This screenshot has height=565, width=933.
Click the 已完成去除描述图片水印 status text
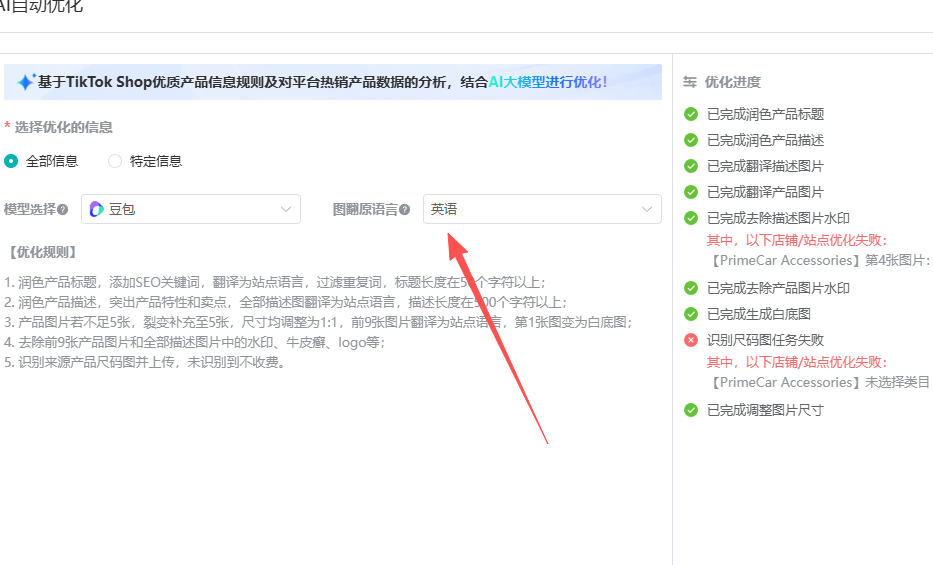pyautogui.click(x=778, y=218)
